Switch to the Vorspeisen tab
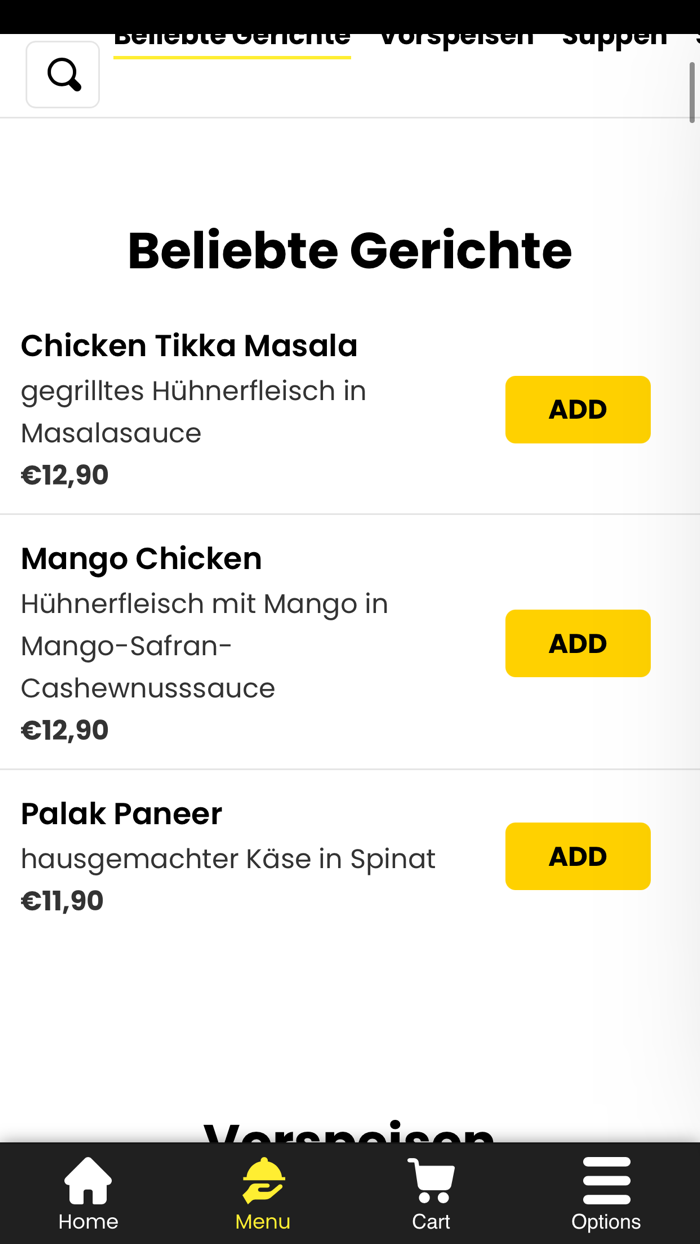Screen dimensions: 700x1244 (x=455, y=33)
